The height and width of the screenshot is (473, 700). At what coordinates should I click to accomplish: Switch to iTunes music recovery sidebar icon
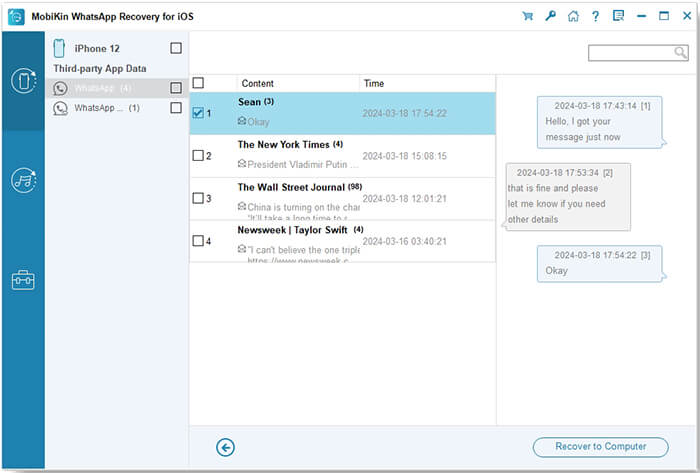click(22, 180)
